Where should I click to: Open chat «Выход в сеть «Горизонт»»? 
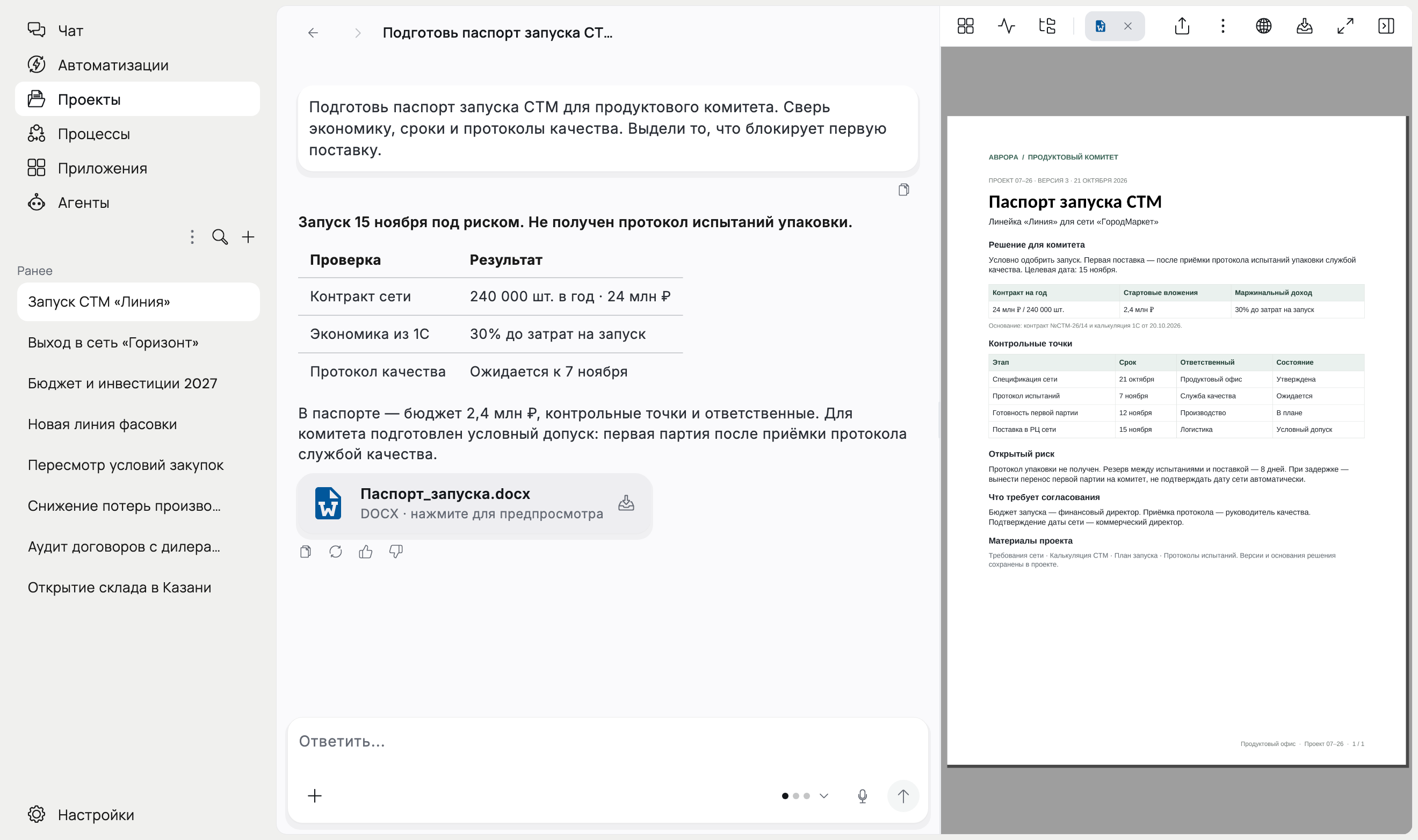[138, 343]
